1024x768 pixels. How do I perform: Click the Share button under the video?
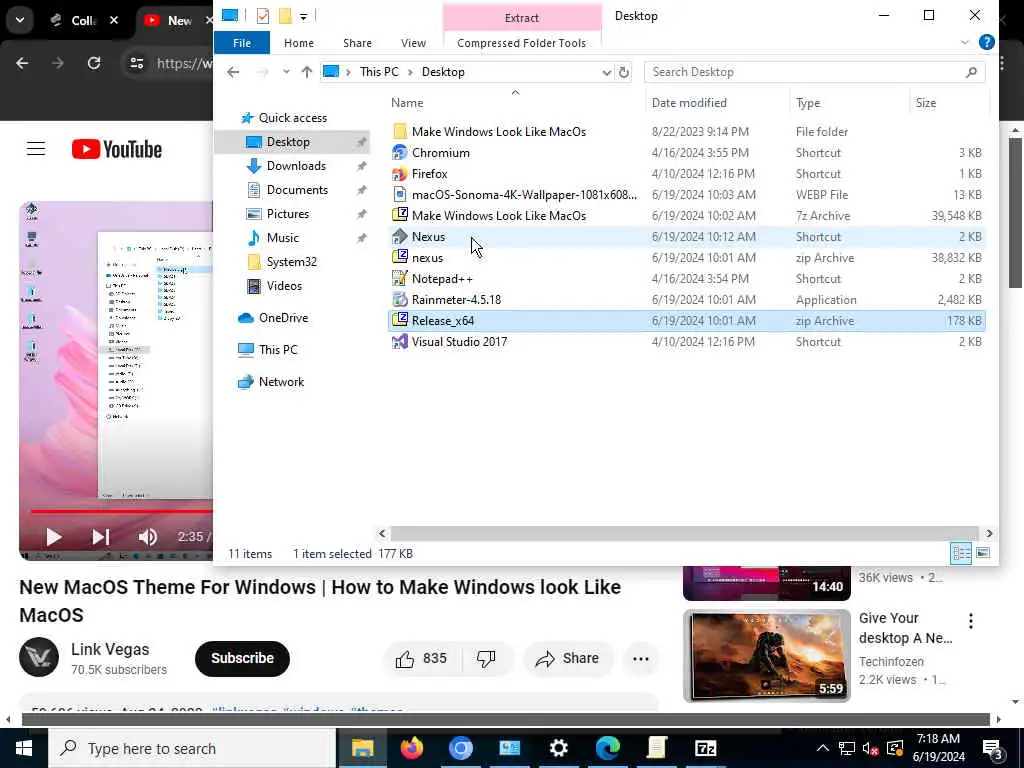(567, 658)
